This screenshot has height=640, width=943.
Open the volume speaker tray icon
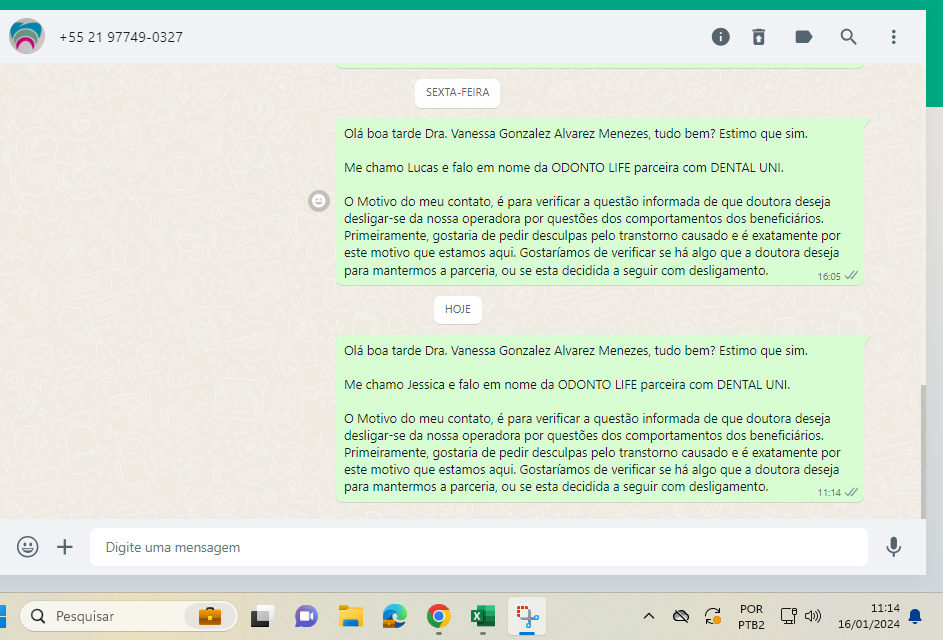pyautogui.click(x=813, y=616)
